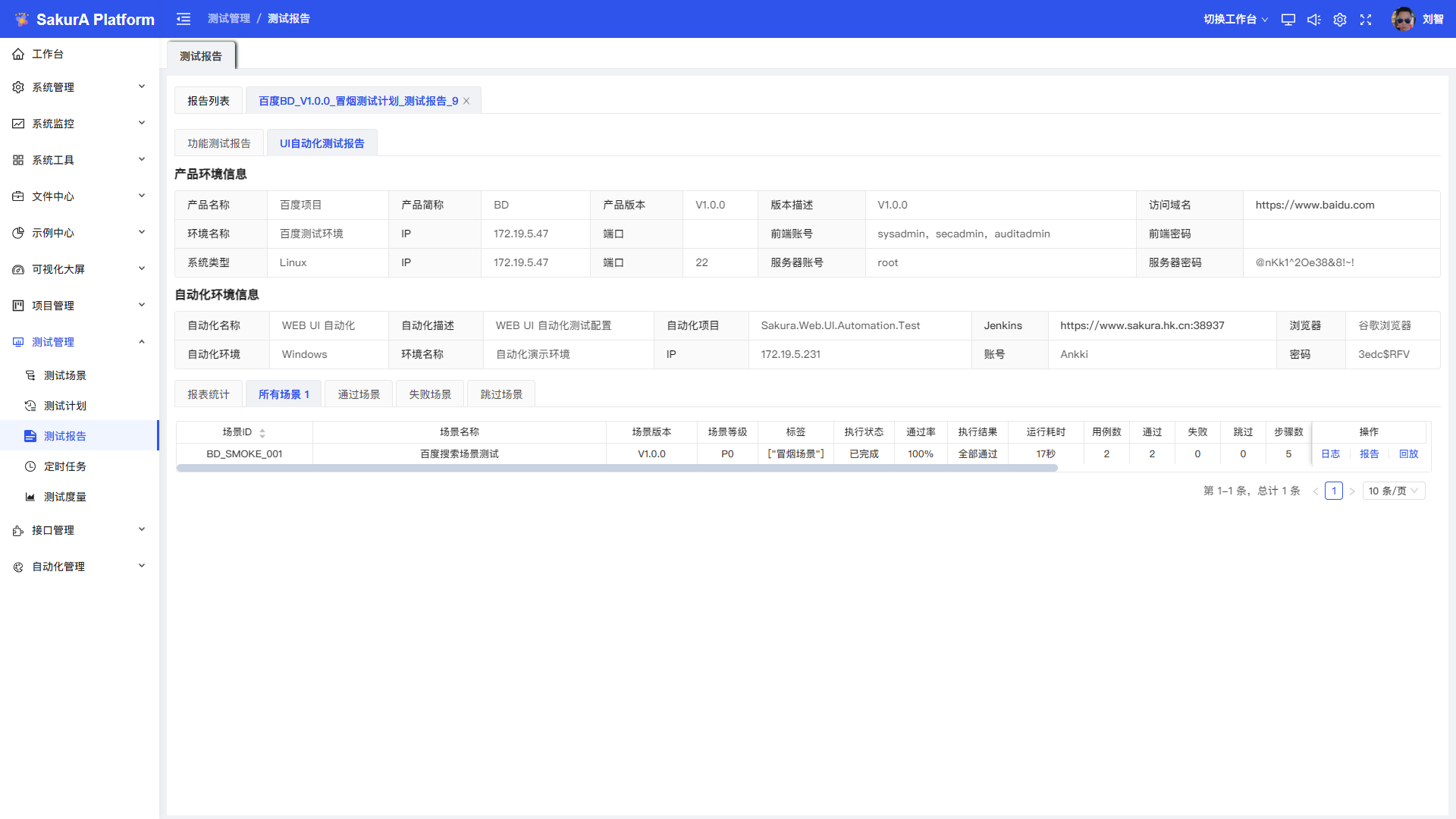Image resolution: width=1456 pixels, height=819 pixels.
Task: Open the settings gear in header
Action: [1340, 20]
